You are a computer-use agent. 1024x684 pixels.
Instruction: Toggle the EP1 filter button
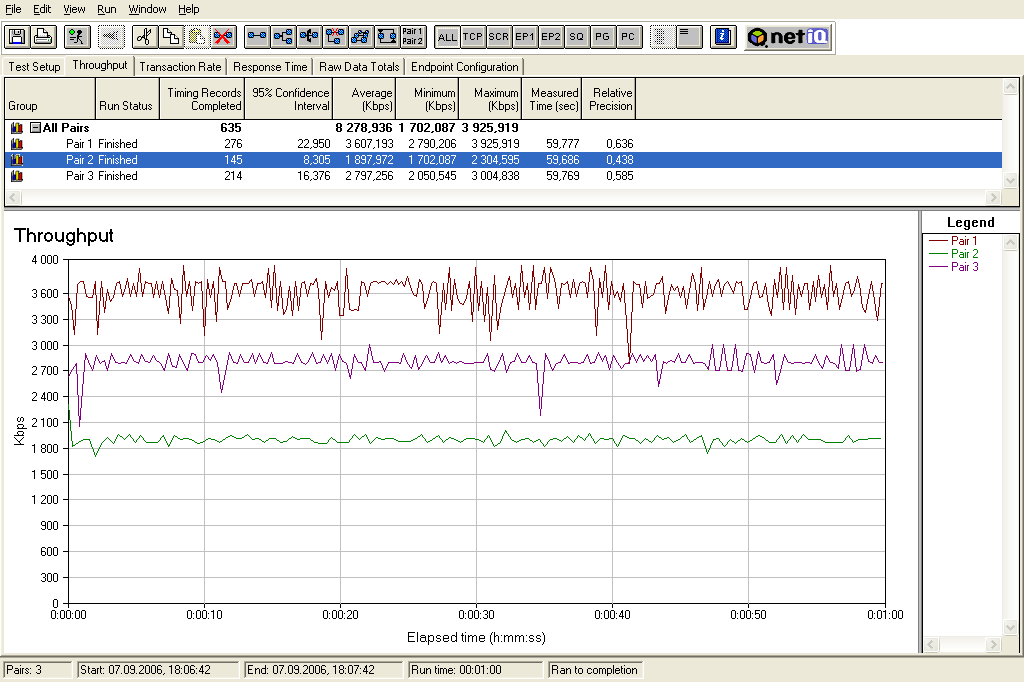pyautogui.click(x=524, y=37)
